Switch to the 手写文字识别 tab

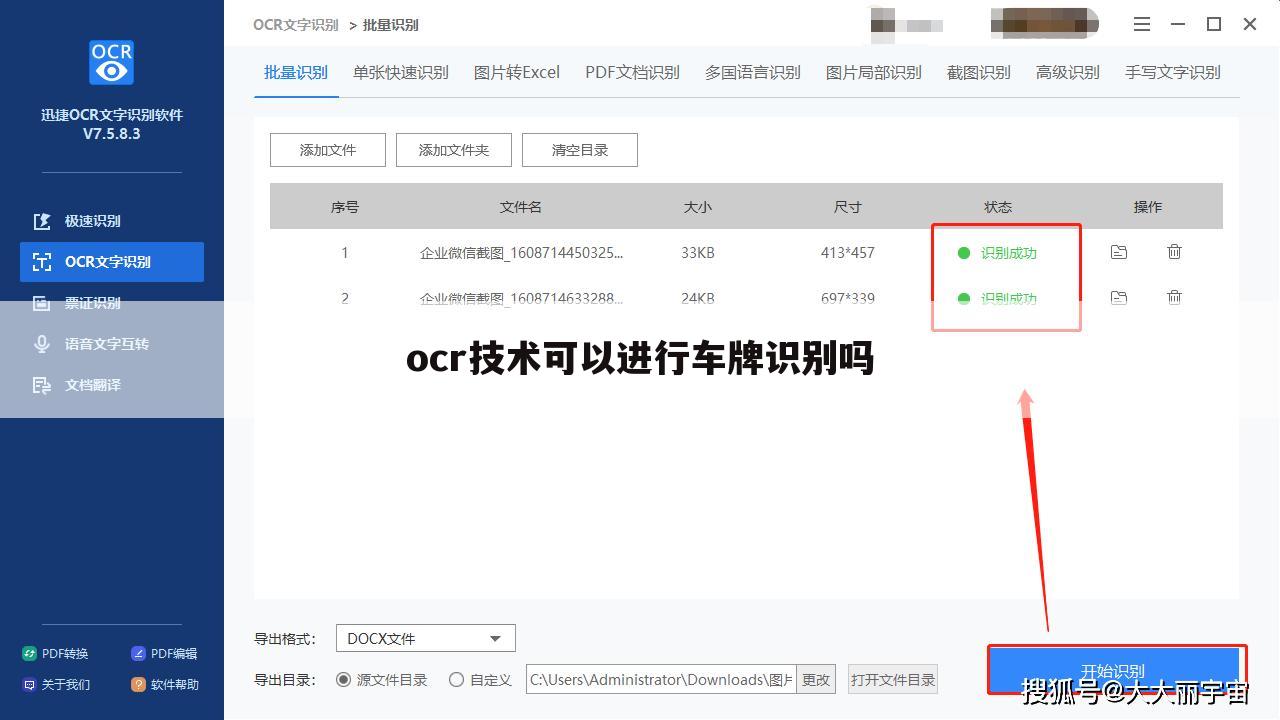pos(1173,72)
